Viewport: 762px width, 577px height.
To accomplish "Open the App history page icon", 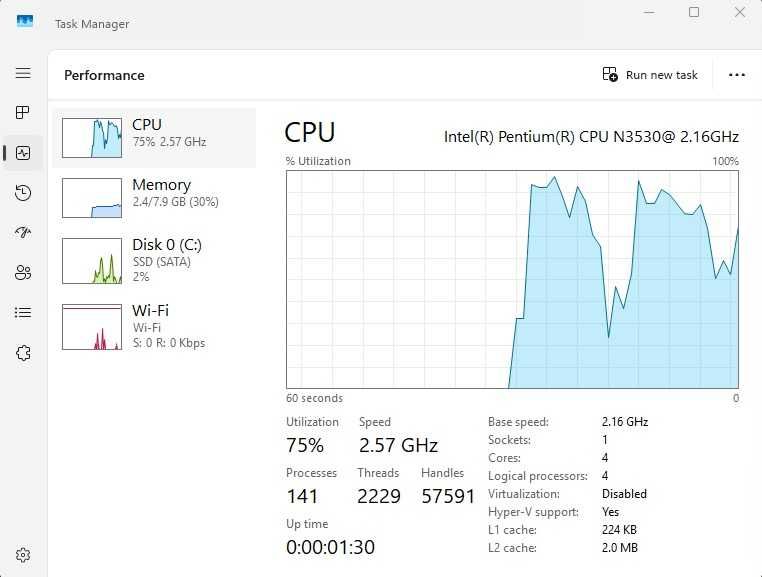I will tap(23, 193).
